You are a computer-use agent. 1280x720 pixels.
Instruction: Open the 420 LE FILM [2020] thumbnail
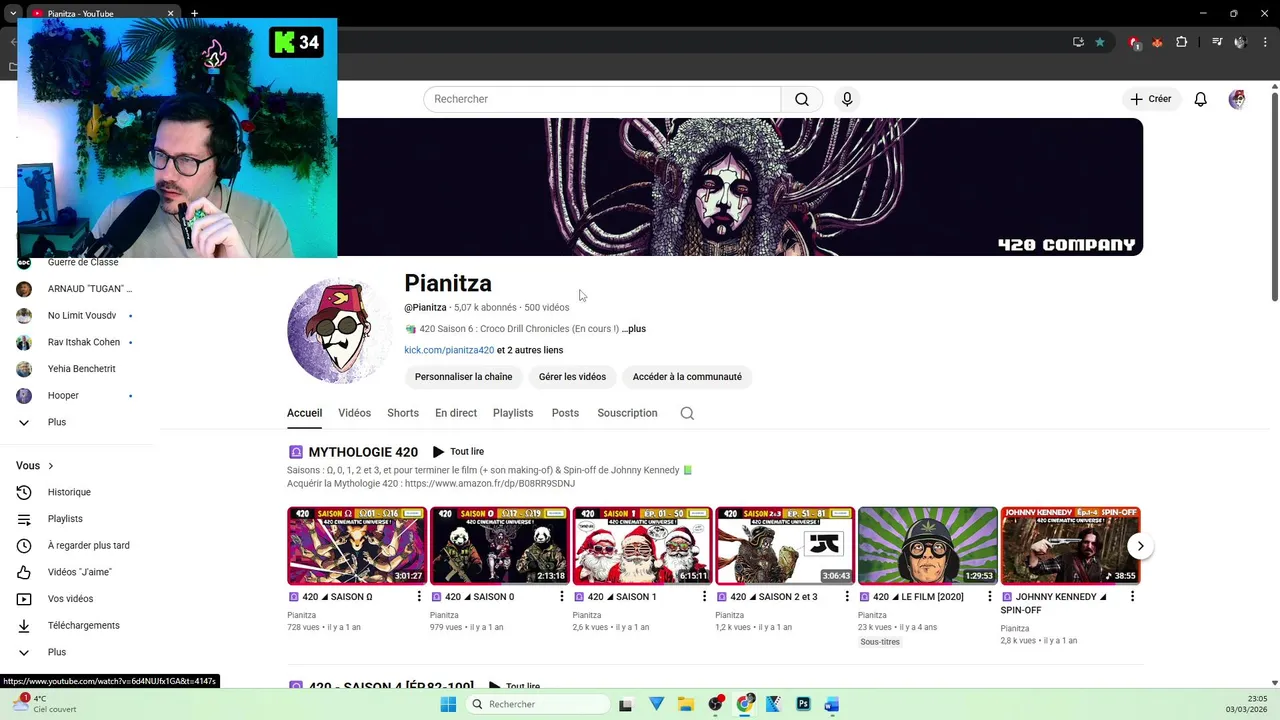point(927,546)
